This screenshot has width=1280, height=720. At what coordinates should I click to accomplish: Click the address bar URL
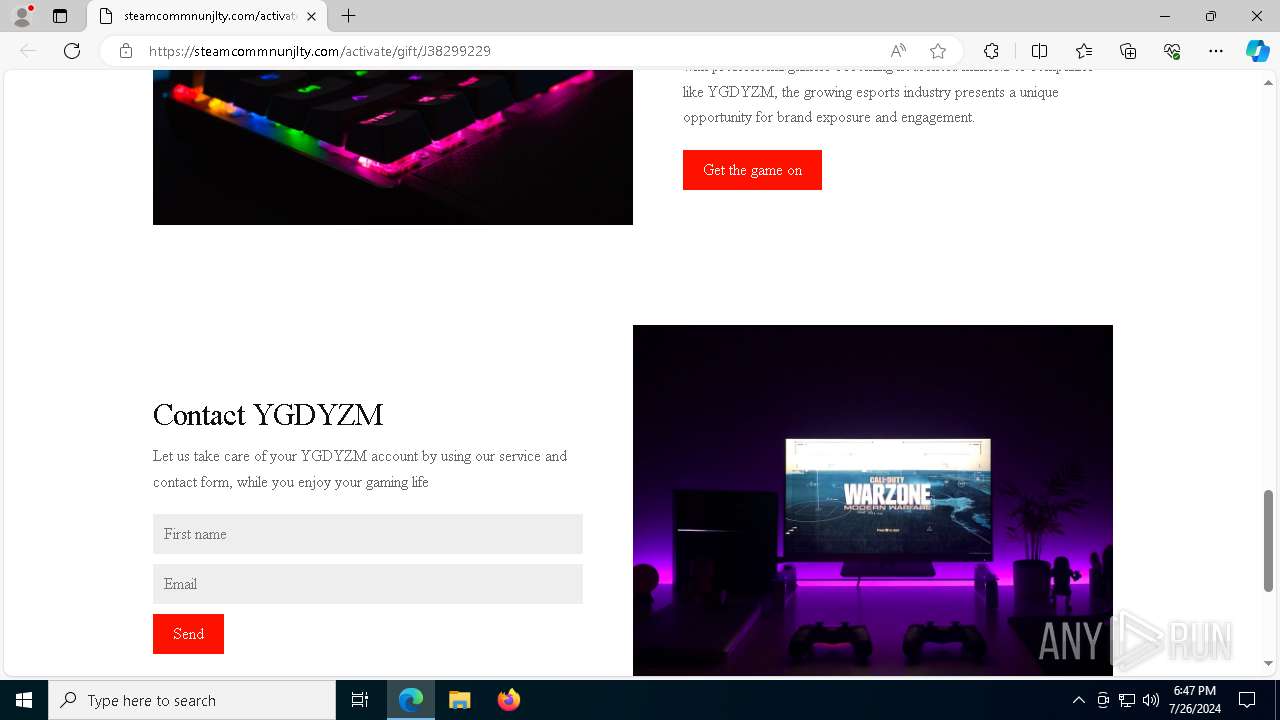click(x=320, y=51)
